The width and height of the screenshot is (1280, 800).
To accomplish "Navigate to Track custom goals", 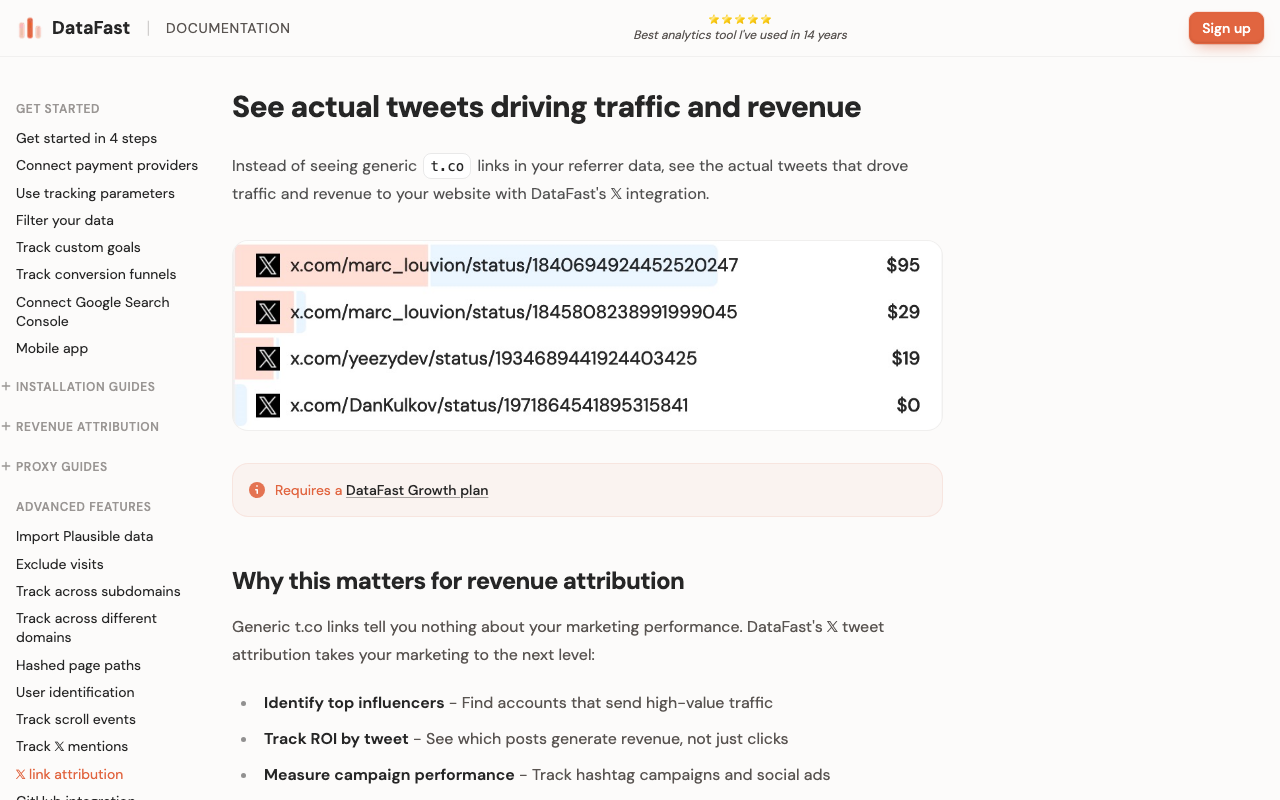I will (x=78, y=247).
